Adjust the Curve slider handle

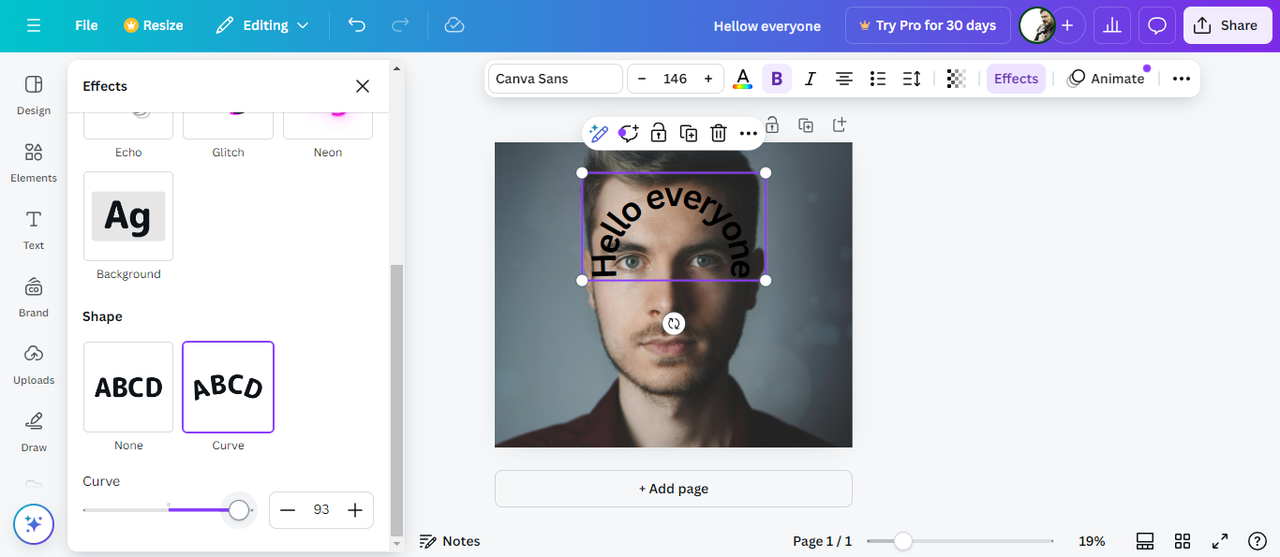point(239,510)
